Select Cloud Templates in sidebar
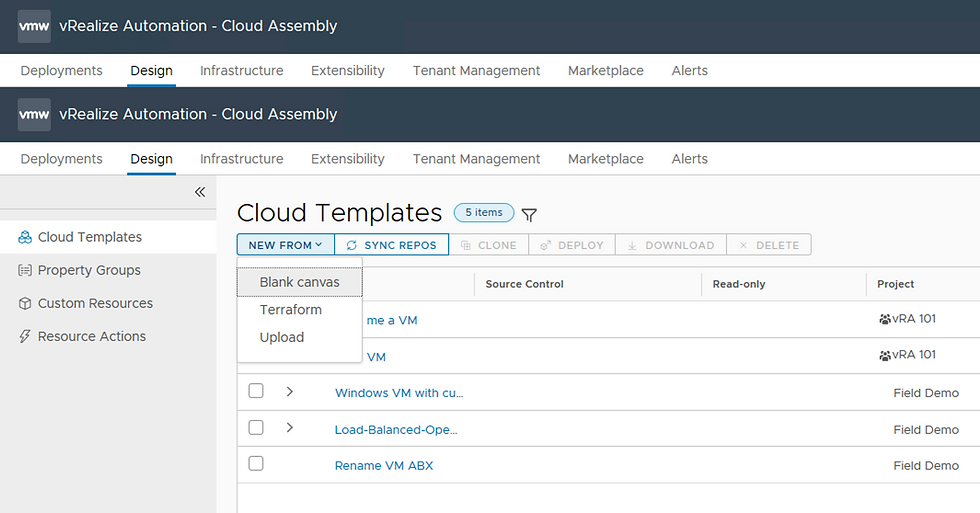 click(89, 237)
